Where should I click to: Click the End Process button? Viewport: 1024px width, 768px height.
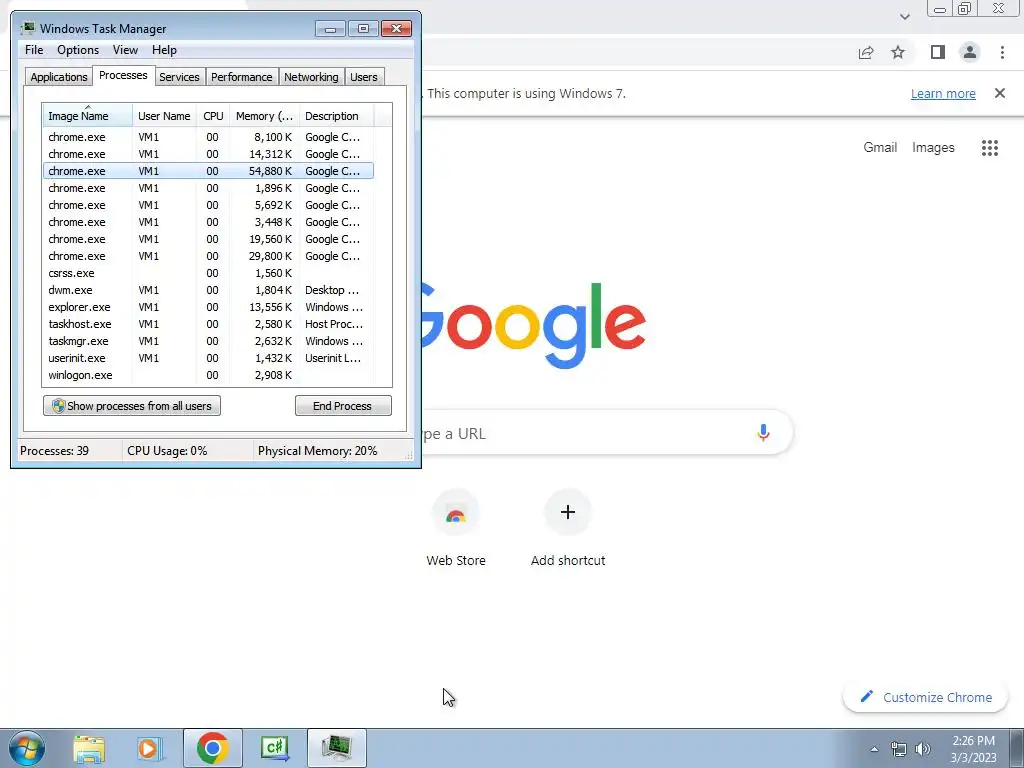(343, 406)
